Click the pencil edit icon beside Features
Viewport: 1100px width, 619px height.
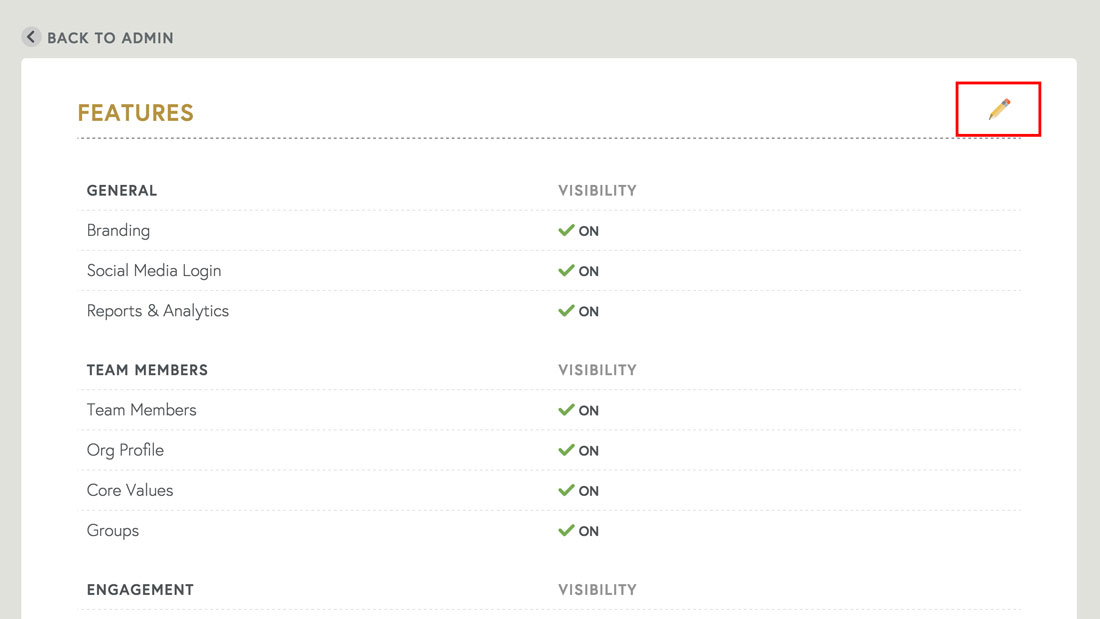point(999,109)
